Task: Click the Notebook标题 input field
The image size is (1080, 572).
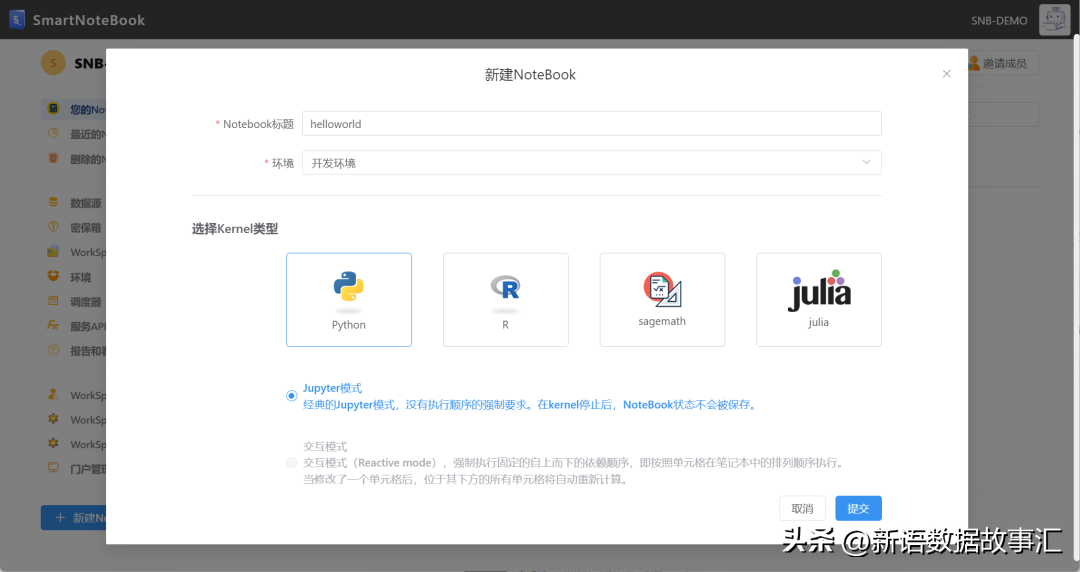Action: (590, 124)
